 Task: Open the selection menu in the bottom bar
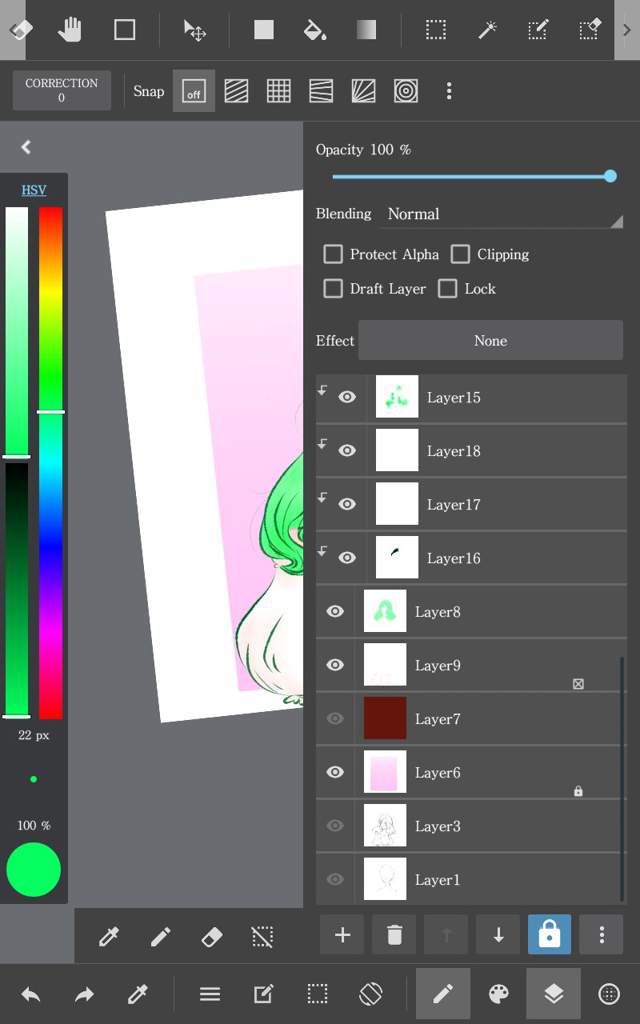tap(317, 995)
